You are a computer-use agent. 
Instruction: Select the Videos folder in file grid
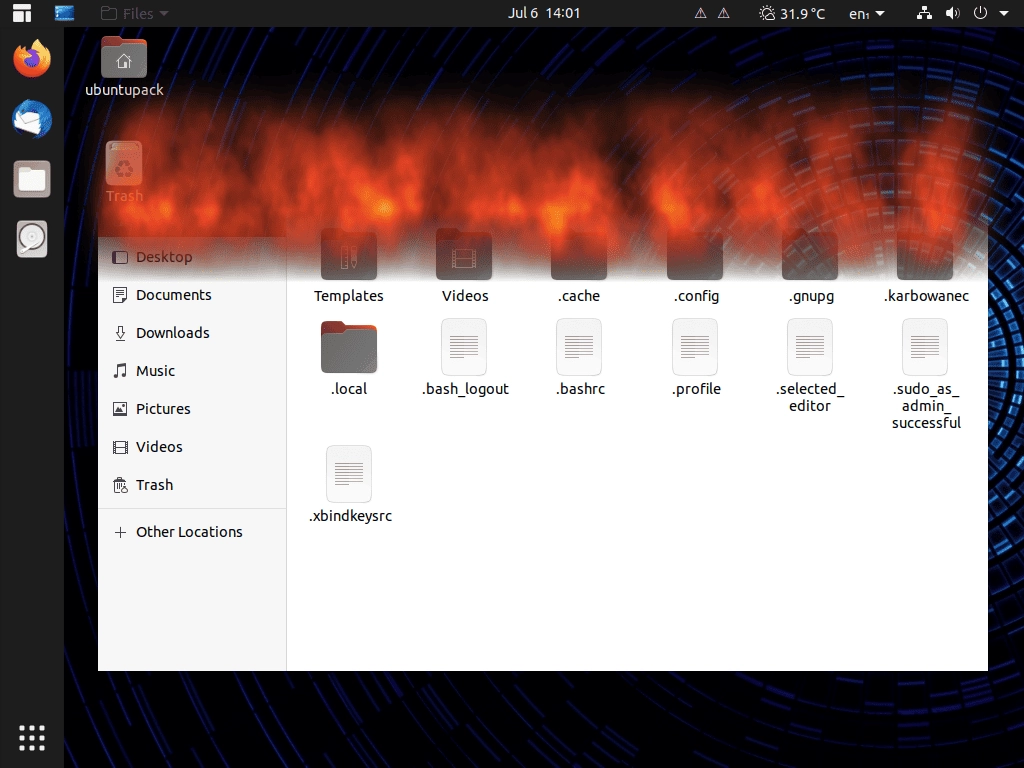point(464,266)
